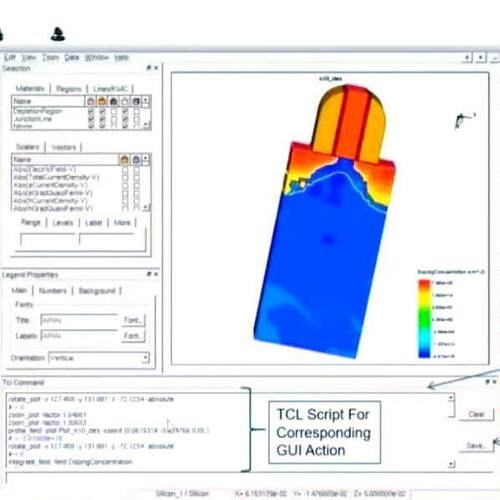Open the Help menu
Image resolution: width=500 pixels, height=500 pixels.
(121, 57)
